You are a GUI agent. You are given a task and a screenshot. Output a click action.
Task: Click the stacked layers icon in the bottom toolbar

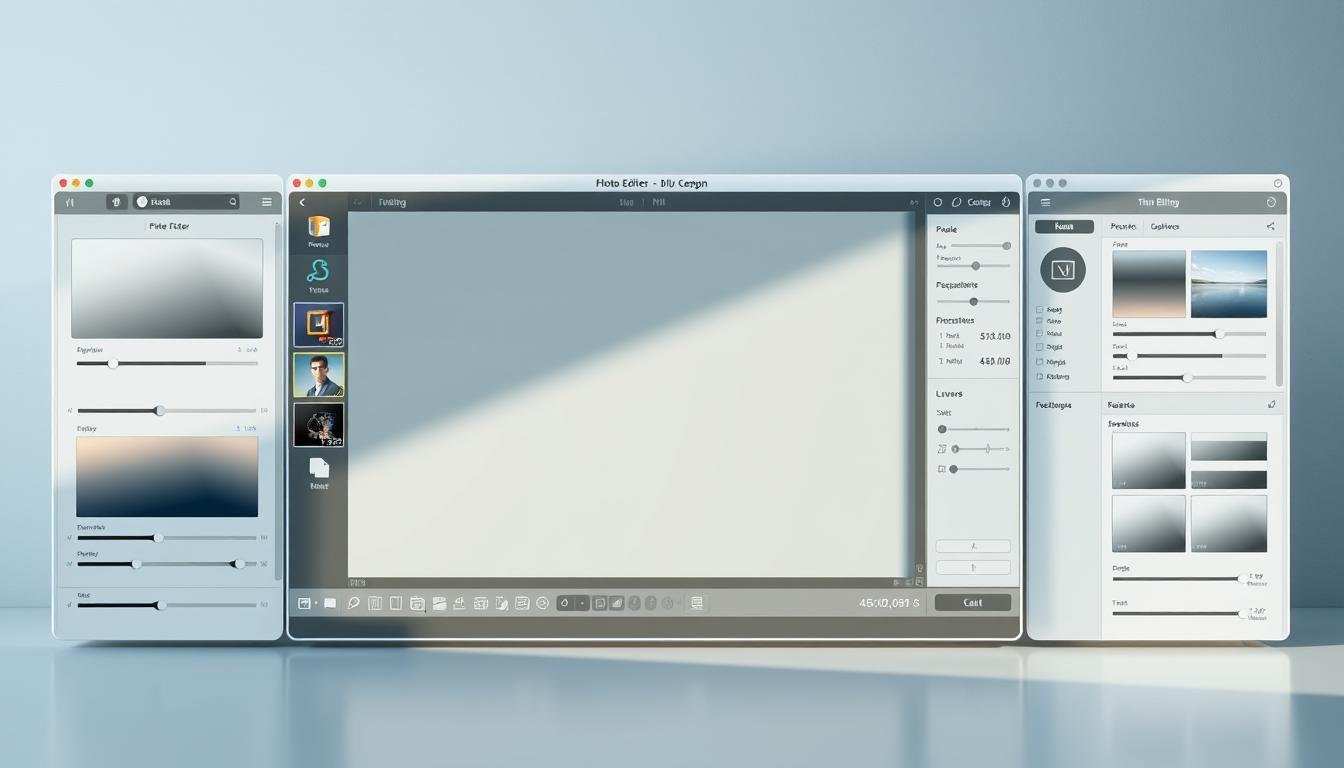pyautogui.click(x=439, y=603)
